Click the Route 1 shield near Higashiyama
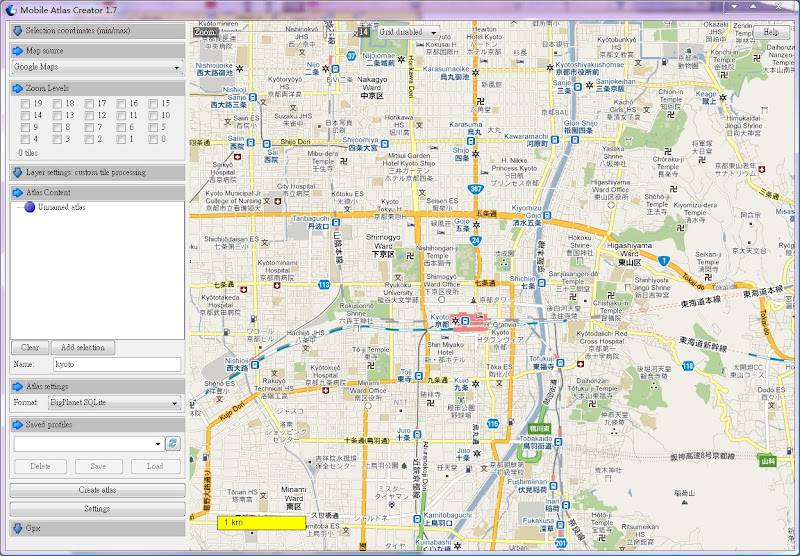Screen dimensions: 800x556 663,261
